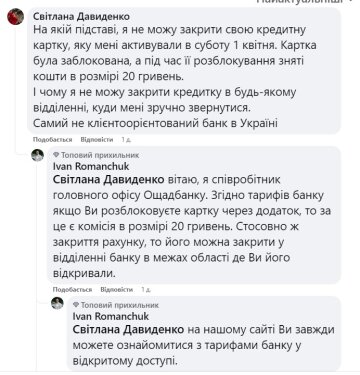Click mentioned Світлана Давиденко in first reply
Image resolution: width=360 pixels, height=375 pixels.
(109, 180)
